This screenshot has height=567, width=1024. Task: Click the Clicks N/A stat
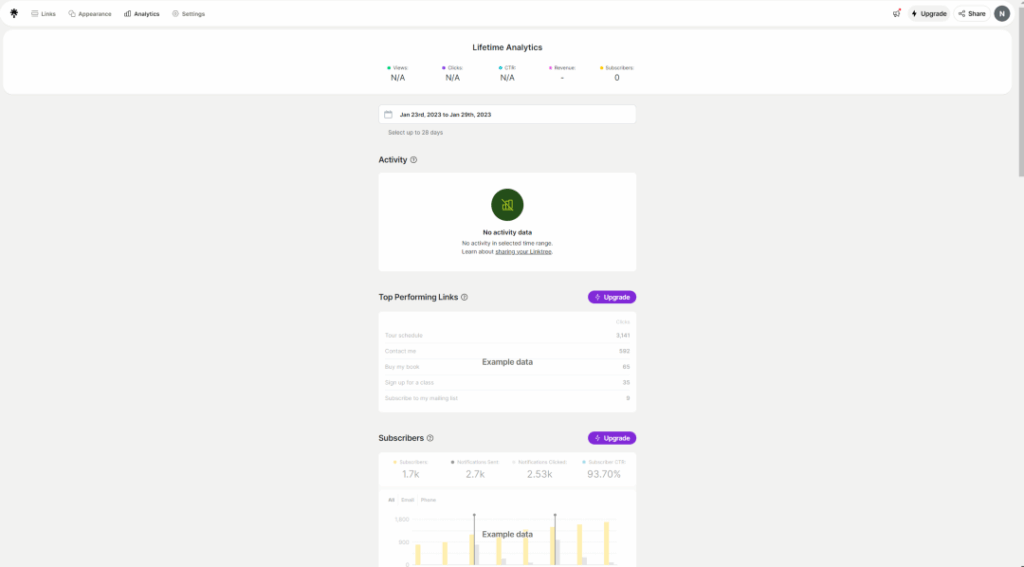click(453, 73)
